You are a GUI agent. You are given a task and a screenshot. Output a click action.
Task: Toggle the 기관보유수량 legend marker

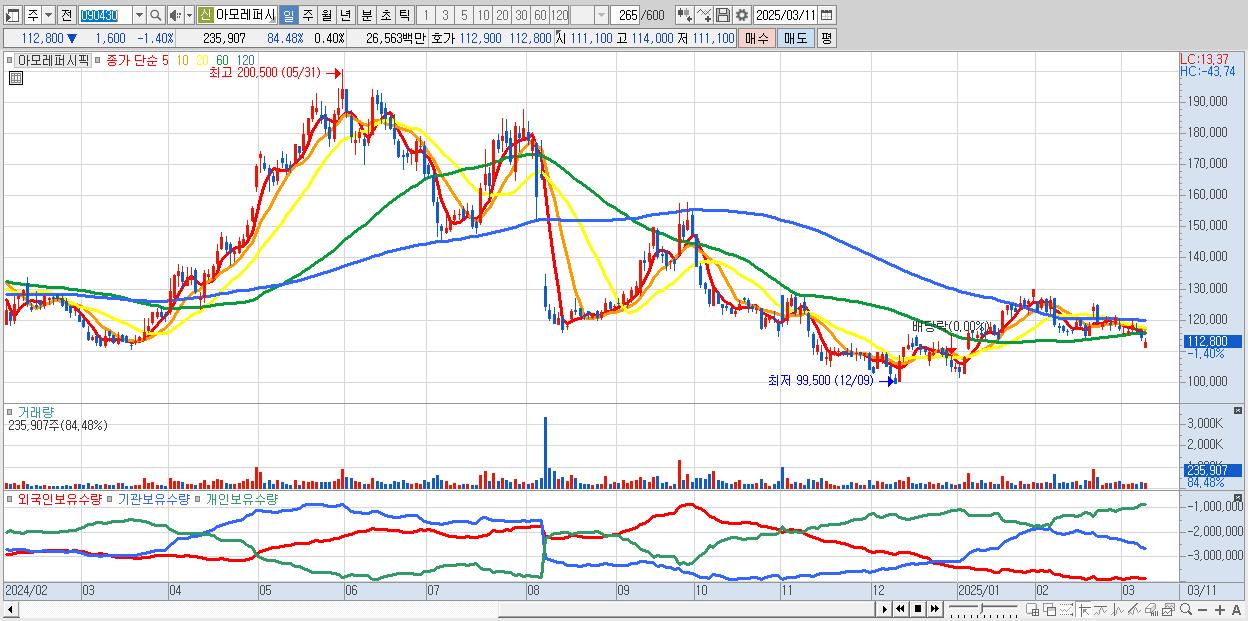pyautogui.click(x=112, y=498)
